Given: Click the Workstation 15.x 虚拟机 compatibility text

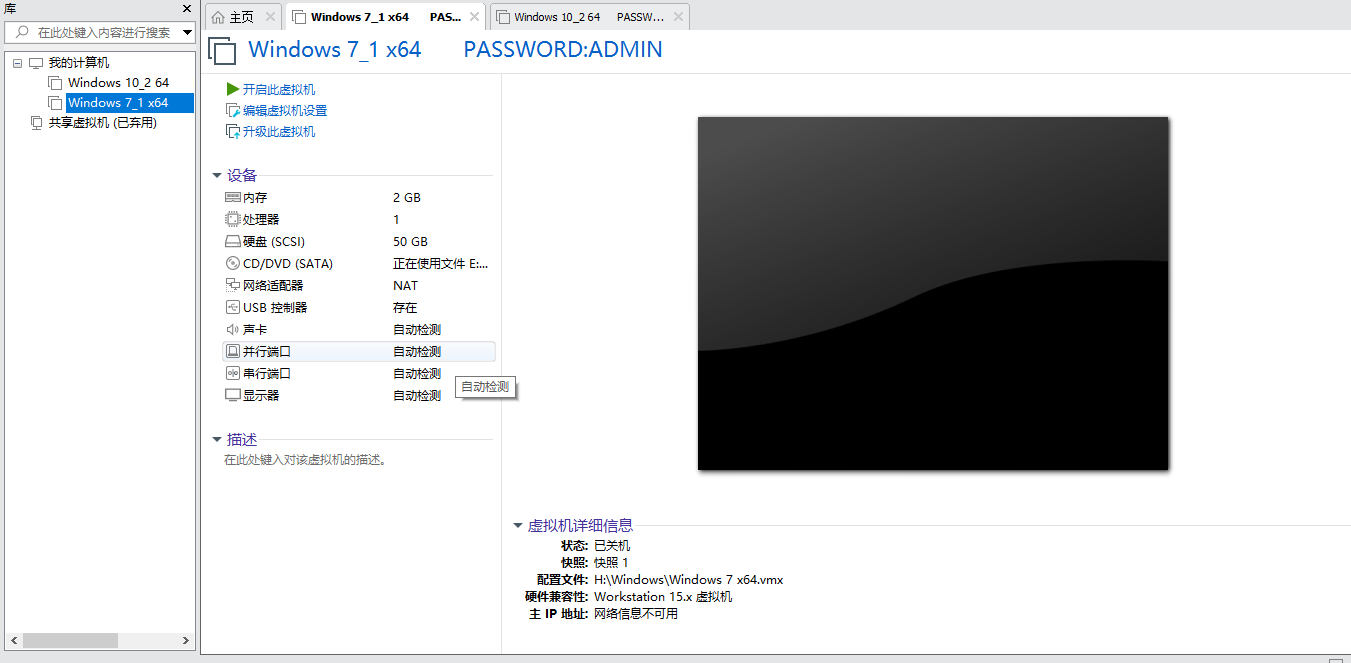Looking at the screenshot, I should 663,596.
